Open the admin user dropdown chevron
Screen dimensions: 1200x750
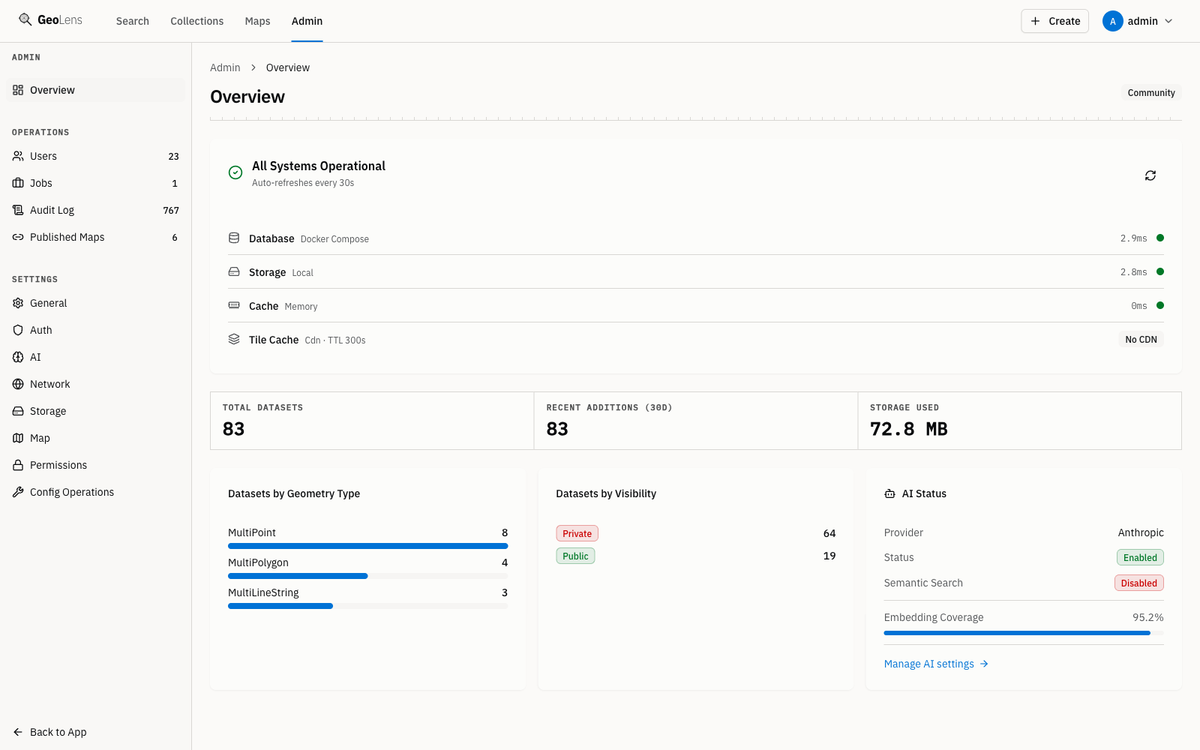[1168, 21]
